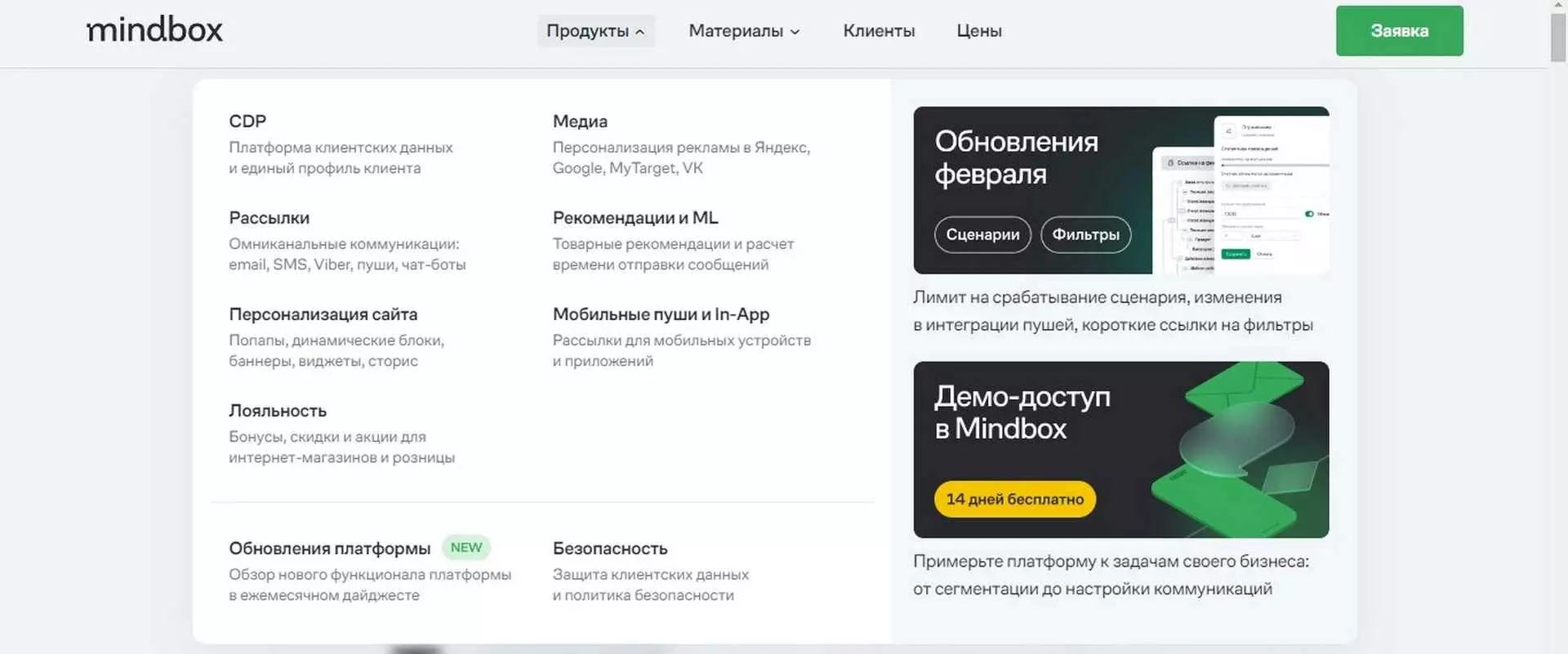Viewport: 1568px width, 654px height.
Task: Open the Клиенты page
Action: point(879,31)
